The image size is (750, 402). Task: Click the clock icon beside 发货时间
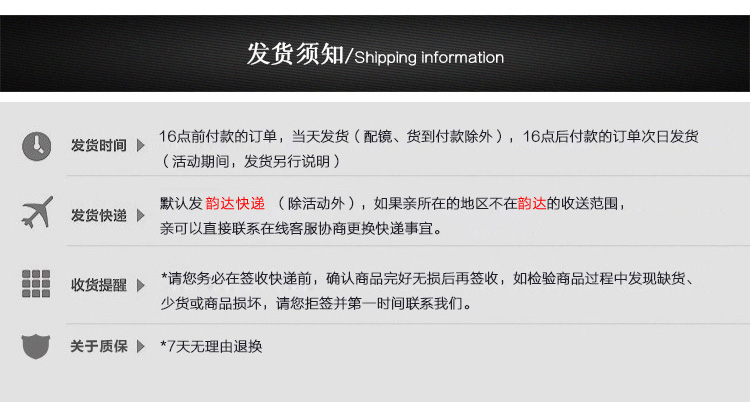(x=36, y=146)
